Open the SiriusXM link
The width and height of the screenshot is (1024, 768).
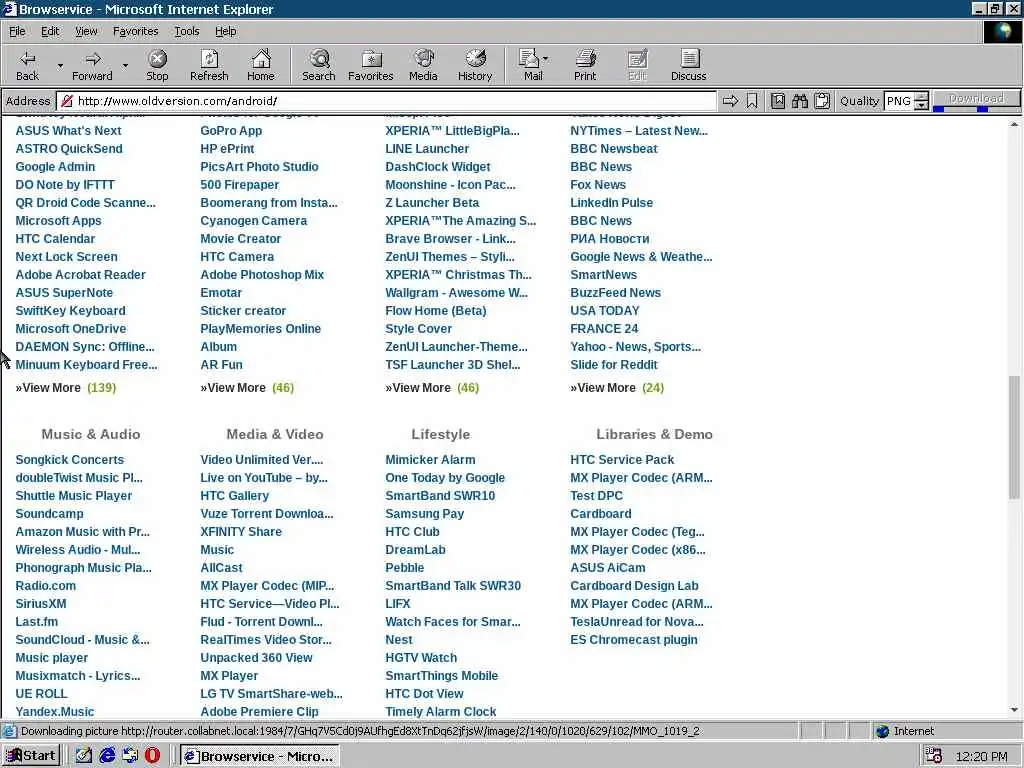coord(41,604)
